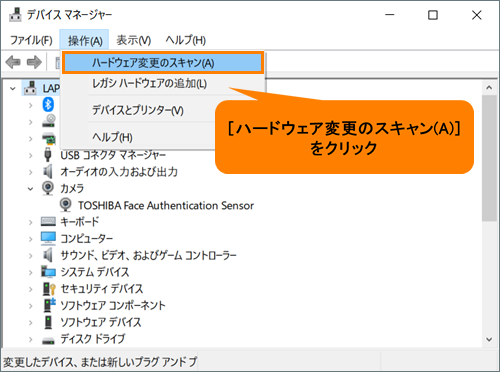Image resolution: width=500 pixels, height=372 pixels.
Task: Click the ディスク ドライブ icon
Action: coord(48,340)
